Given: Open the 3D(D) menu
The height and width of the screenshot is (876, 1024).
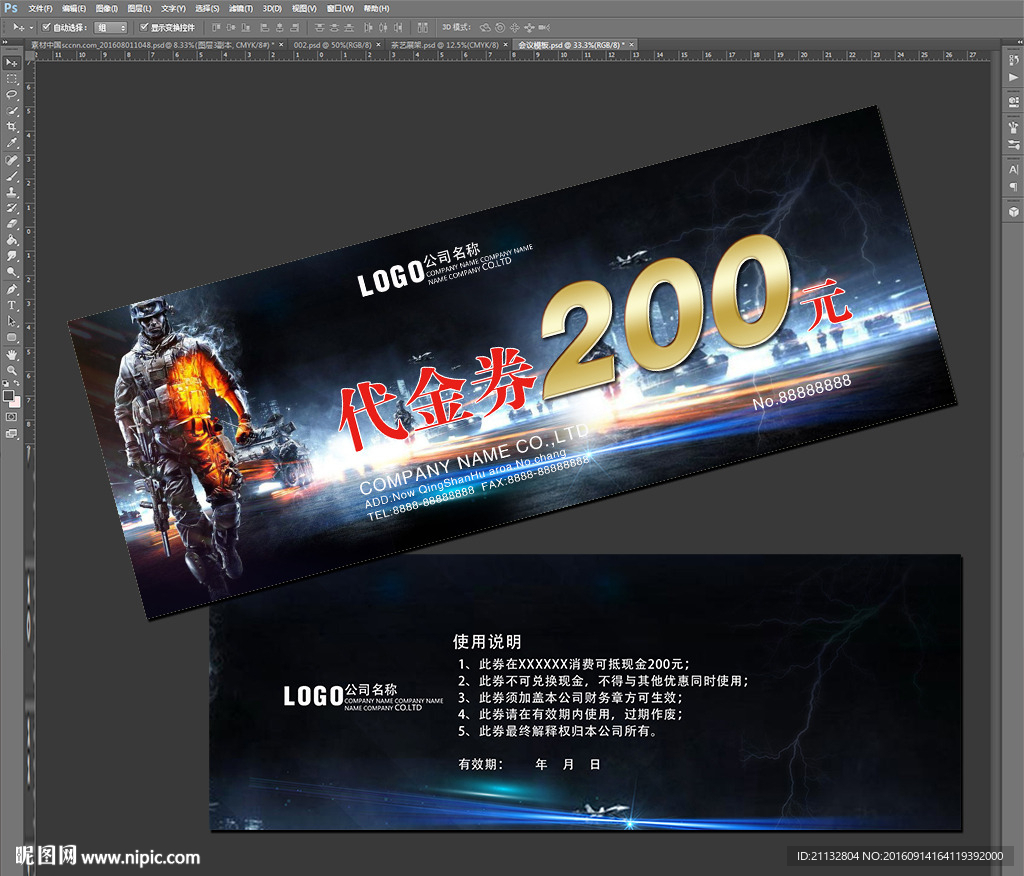Looking at the screenshot, I should coord(272,8).
